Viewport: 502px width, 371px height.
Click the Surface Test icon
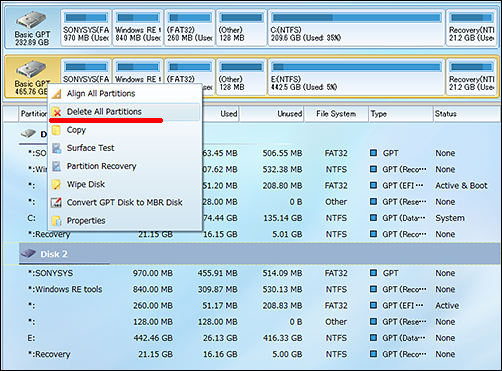(x=57, y=148)
